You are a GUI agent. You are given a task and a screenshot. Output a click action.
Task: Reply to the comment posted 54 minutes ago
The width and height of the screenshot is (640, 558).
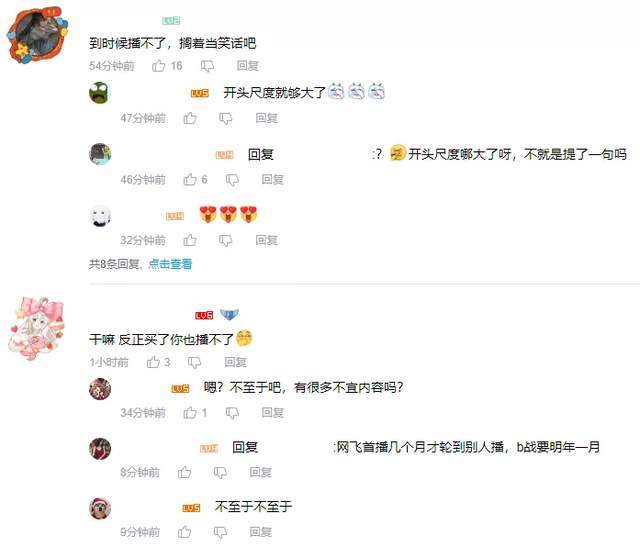248,66
